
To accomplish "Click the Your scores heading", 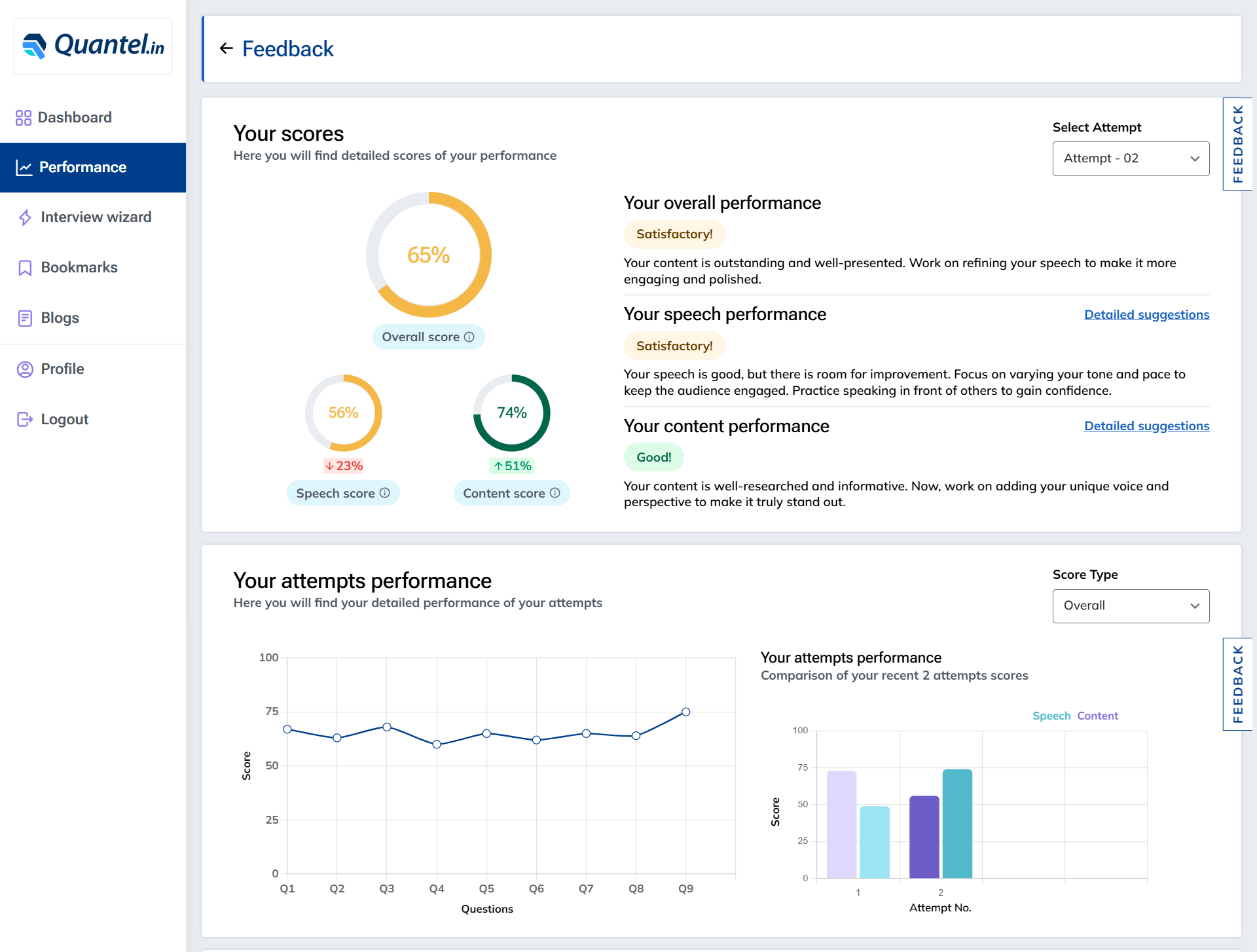I will pyautogui.click(x=288, y=134).
